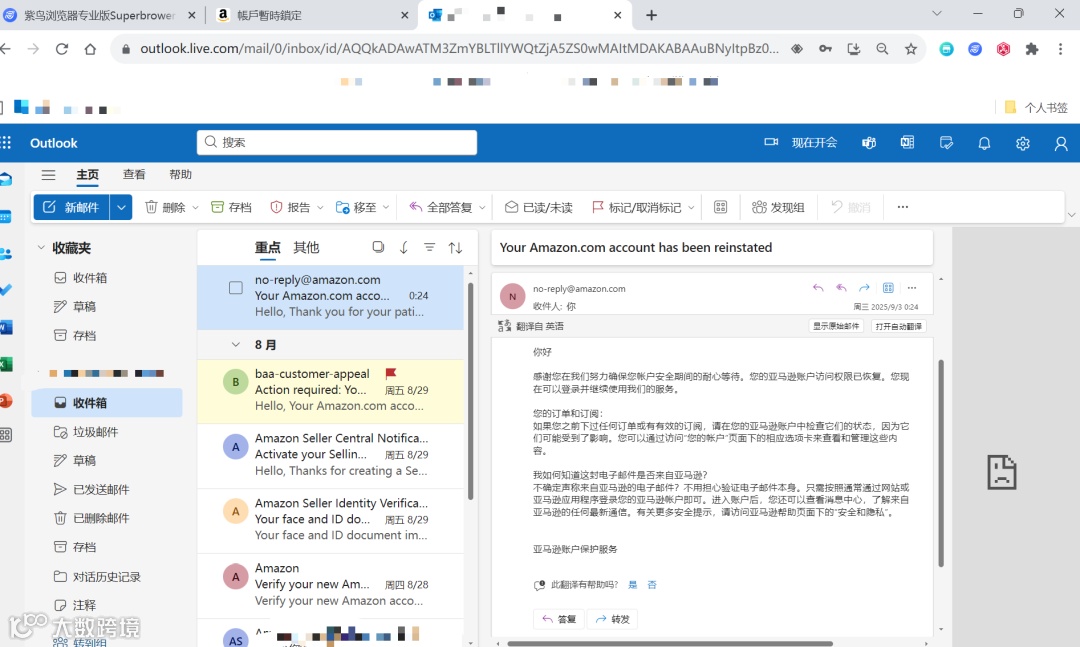
Task: Tick the checkbox on no-reply@amazon.com email
Action: pos(236,287)
